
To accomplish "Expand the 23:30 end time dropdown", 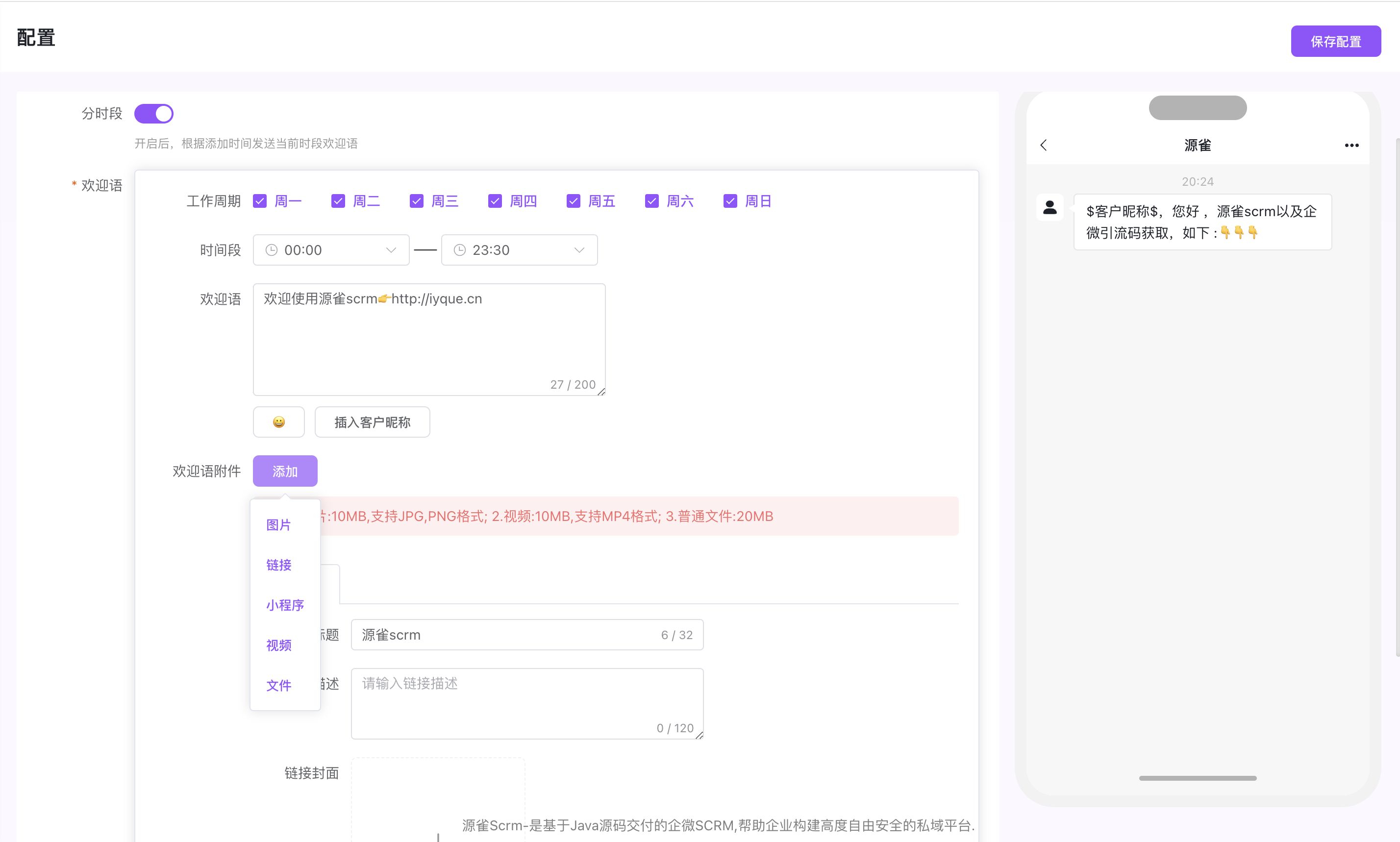I will point(579,250).
